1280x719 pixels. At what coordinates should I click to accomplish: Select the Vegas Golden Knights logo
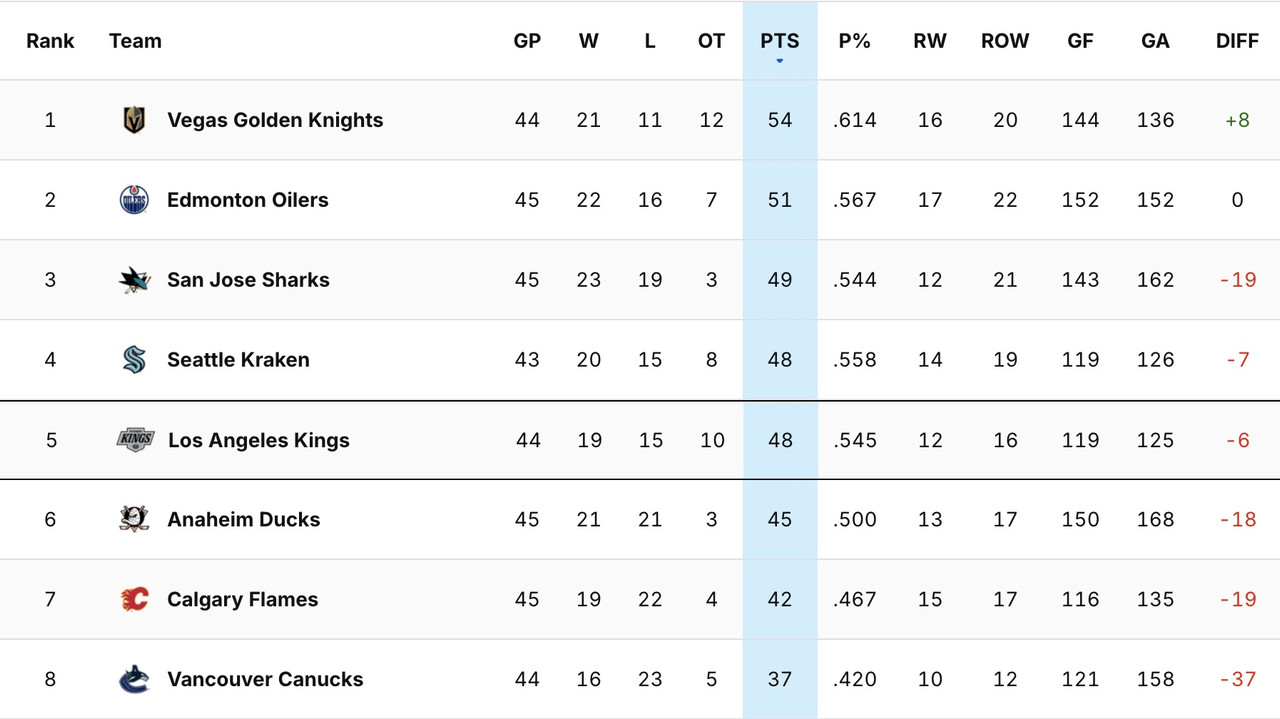pos(134,119)
